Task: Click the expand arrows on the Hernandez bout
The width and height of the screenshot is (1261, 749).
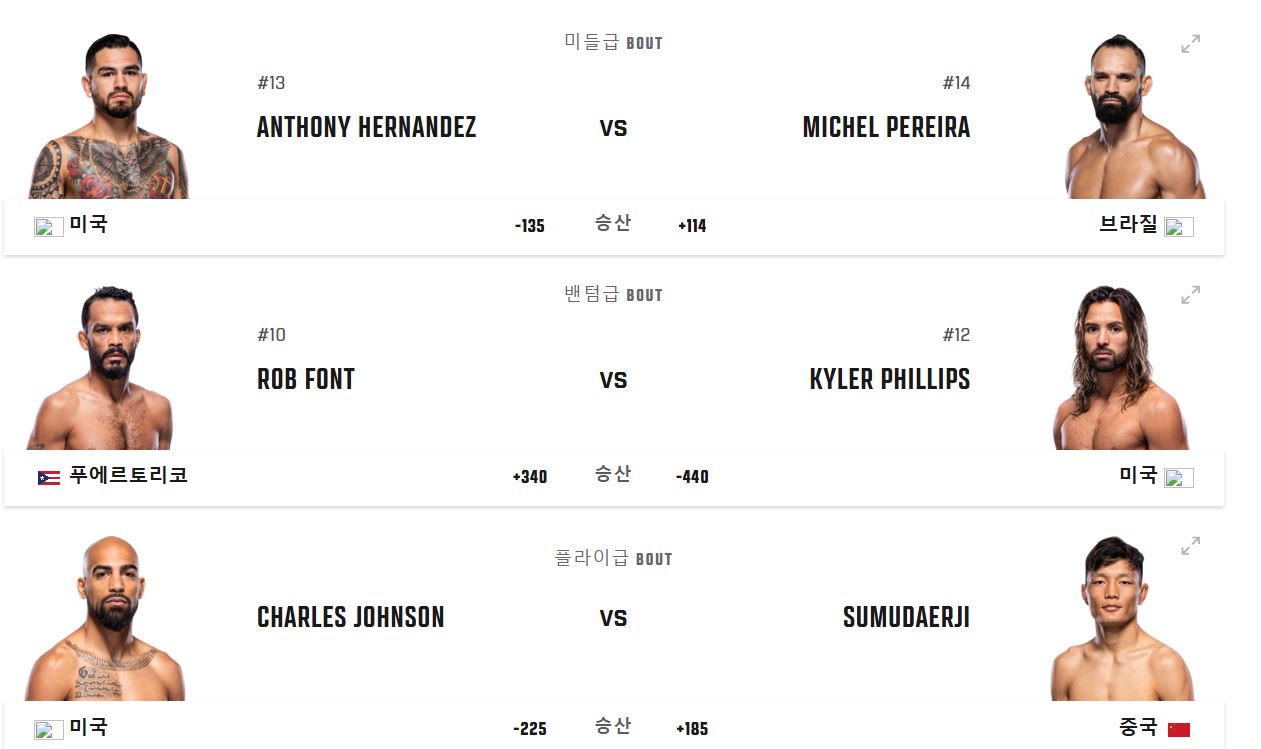Action: pos(1189,43)
